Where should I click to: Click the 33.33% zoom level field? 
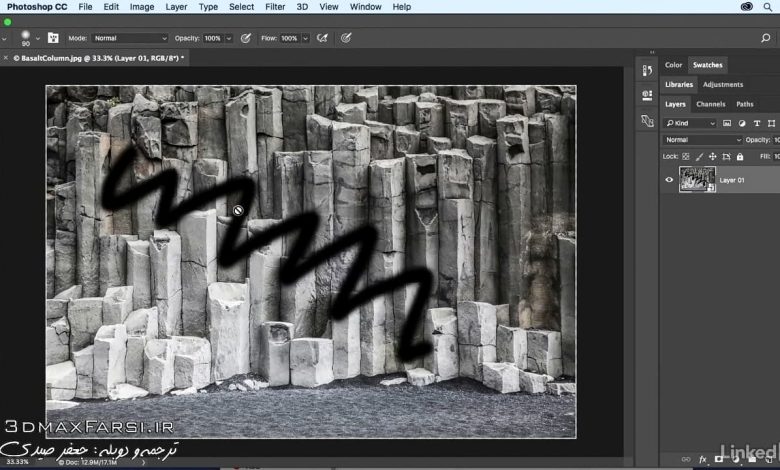pyautogui.click(x=17, y=462)
